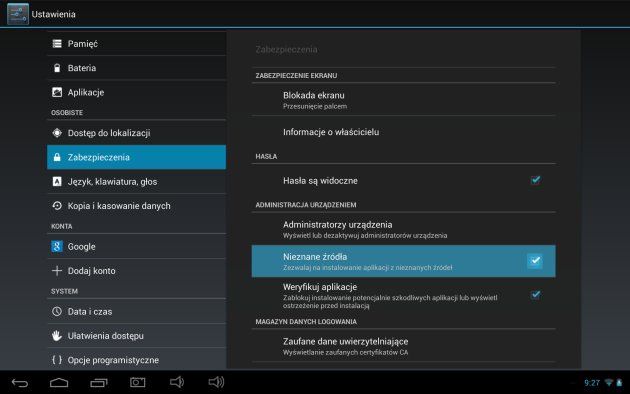Open Blokada ekranu option
The width and height of the screenshot is (630, 394).
coord(403,100)
